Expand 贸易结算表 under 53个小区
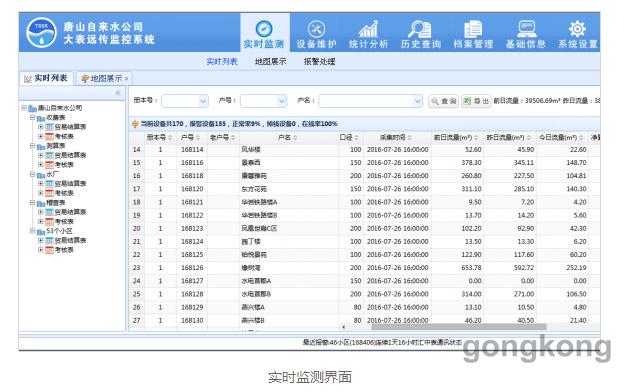The image size is (624, 392). 40,240
